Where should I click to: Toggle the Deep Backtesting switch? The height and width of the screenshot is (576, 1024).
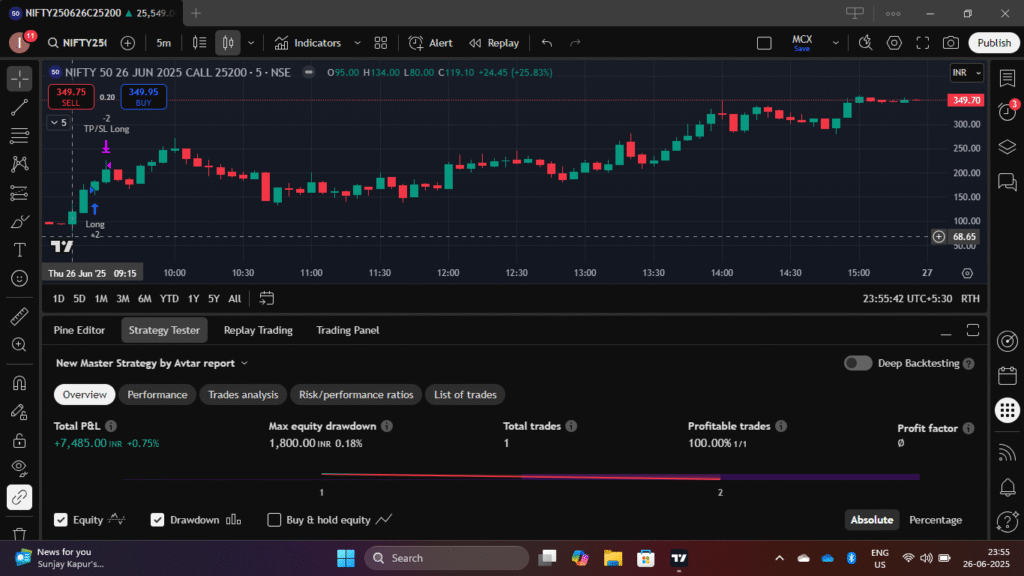tap(857, 363)
